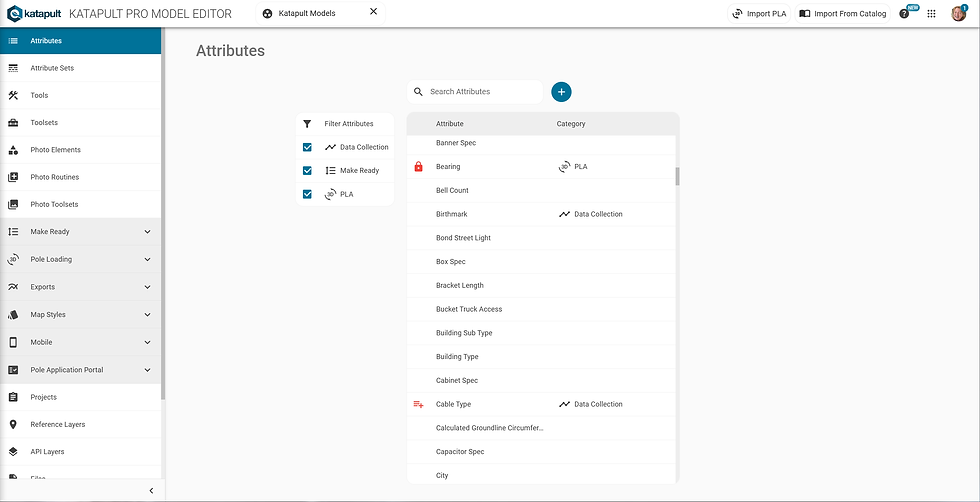Select the Bell Count row
Viewport: 980px width, 502px height.
(542, 191)
